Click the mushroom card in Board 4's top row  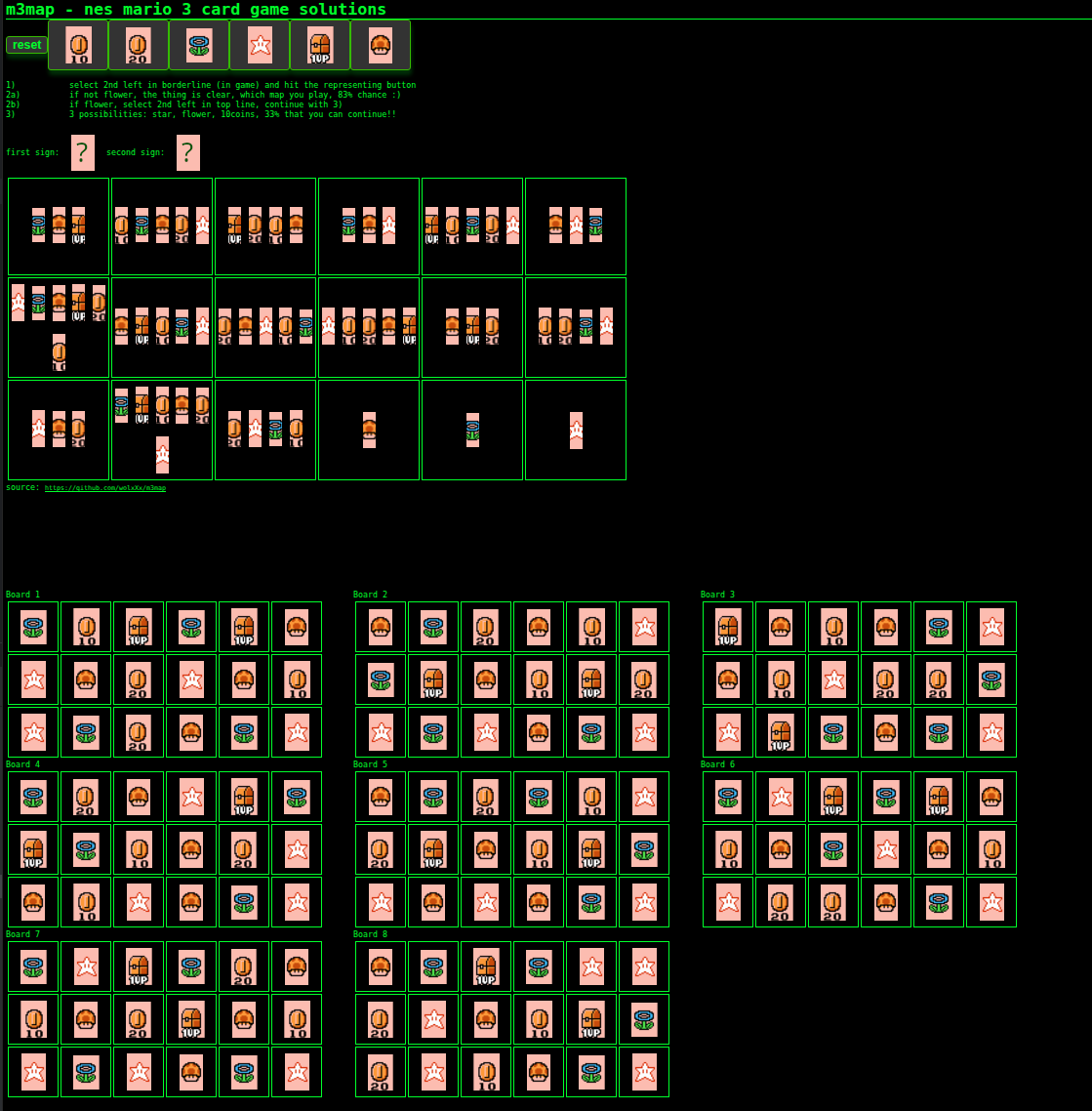point(139,797)
